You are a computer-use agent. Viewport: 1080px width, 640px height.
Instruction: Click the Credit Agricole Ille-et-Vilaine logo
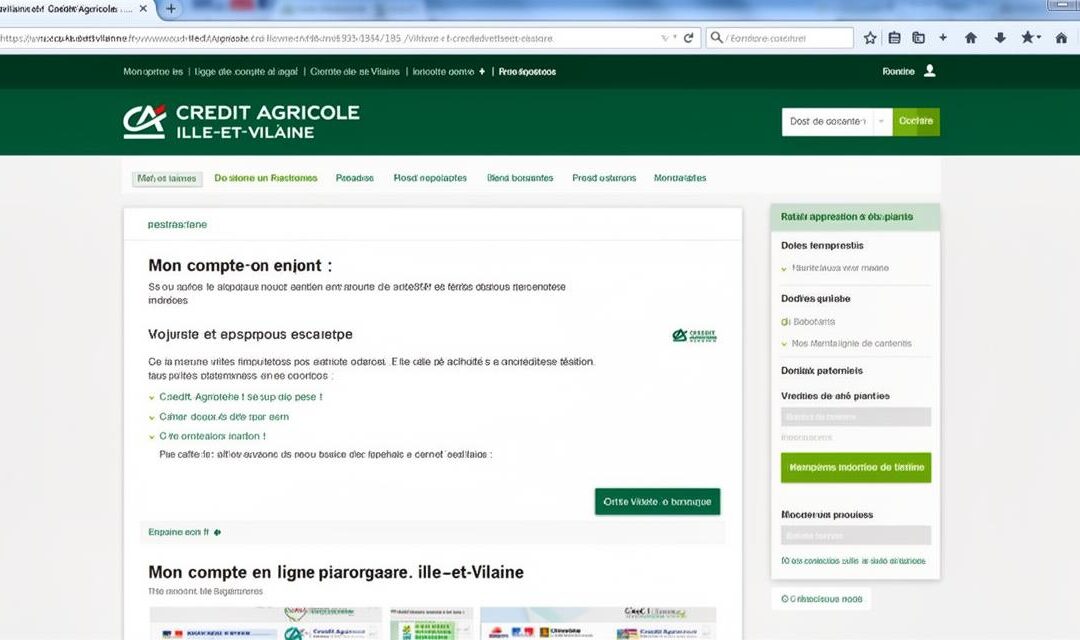click(241, 122)
